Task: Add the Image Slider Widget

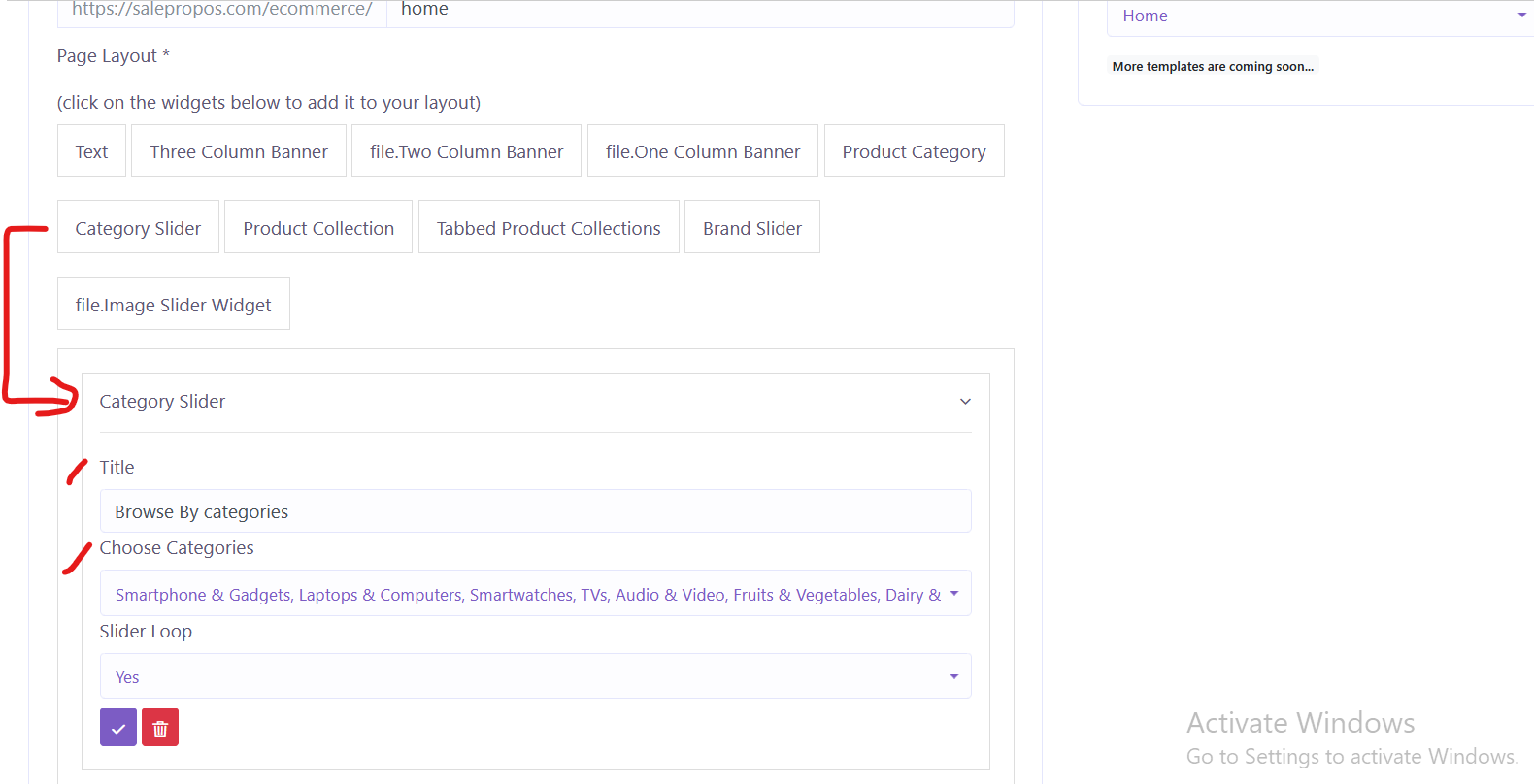Action: pyautogui.click(x=174, y=305)
